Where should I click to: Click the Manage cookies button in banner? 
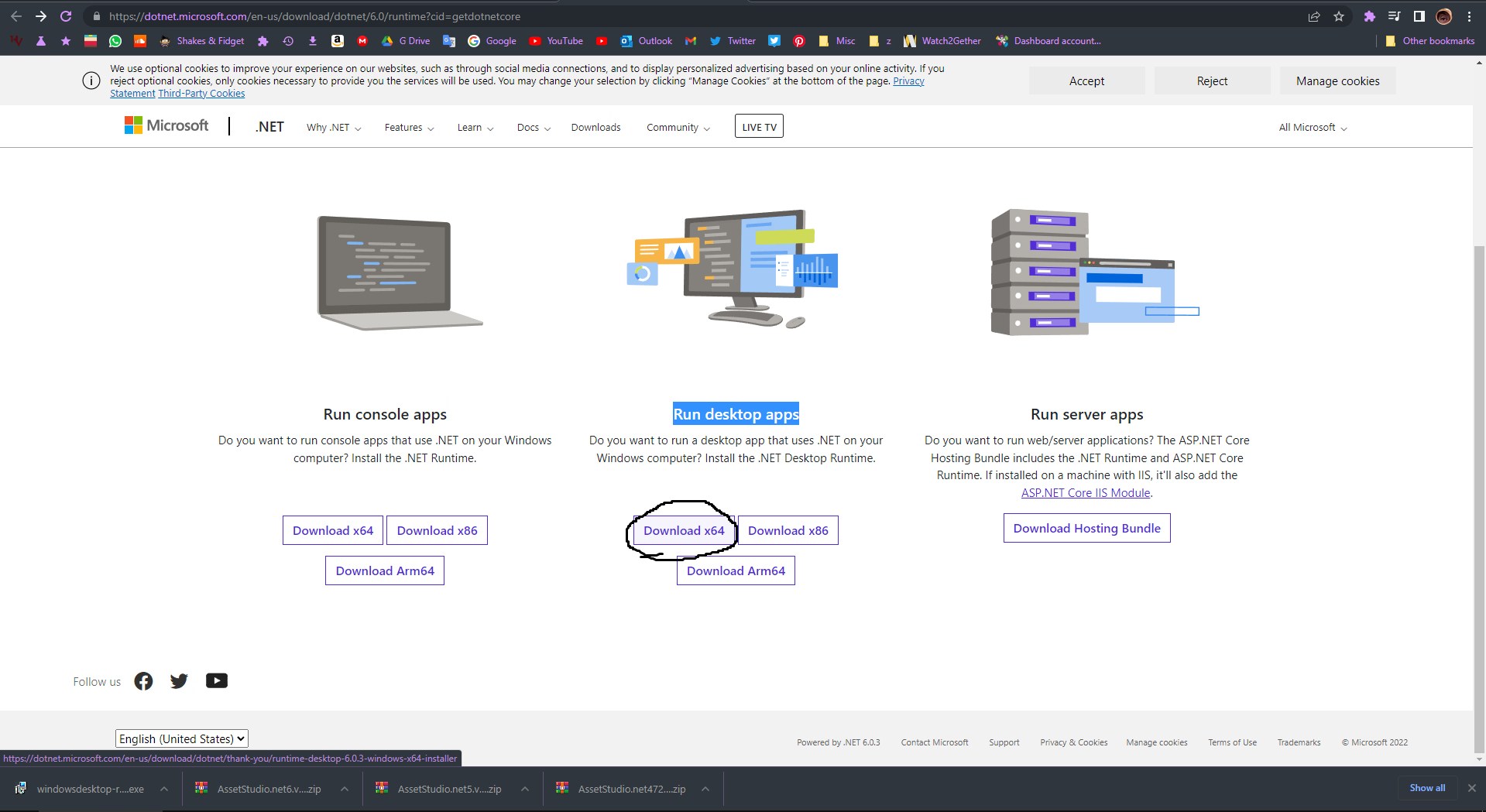click(x=1337, y=81)
